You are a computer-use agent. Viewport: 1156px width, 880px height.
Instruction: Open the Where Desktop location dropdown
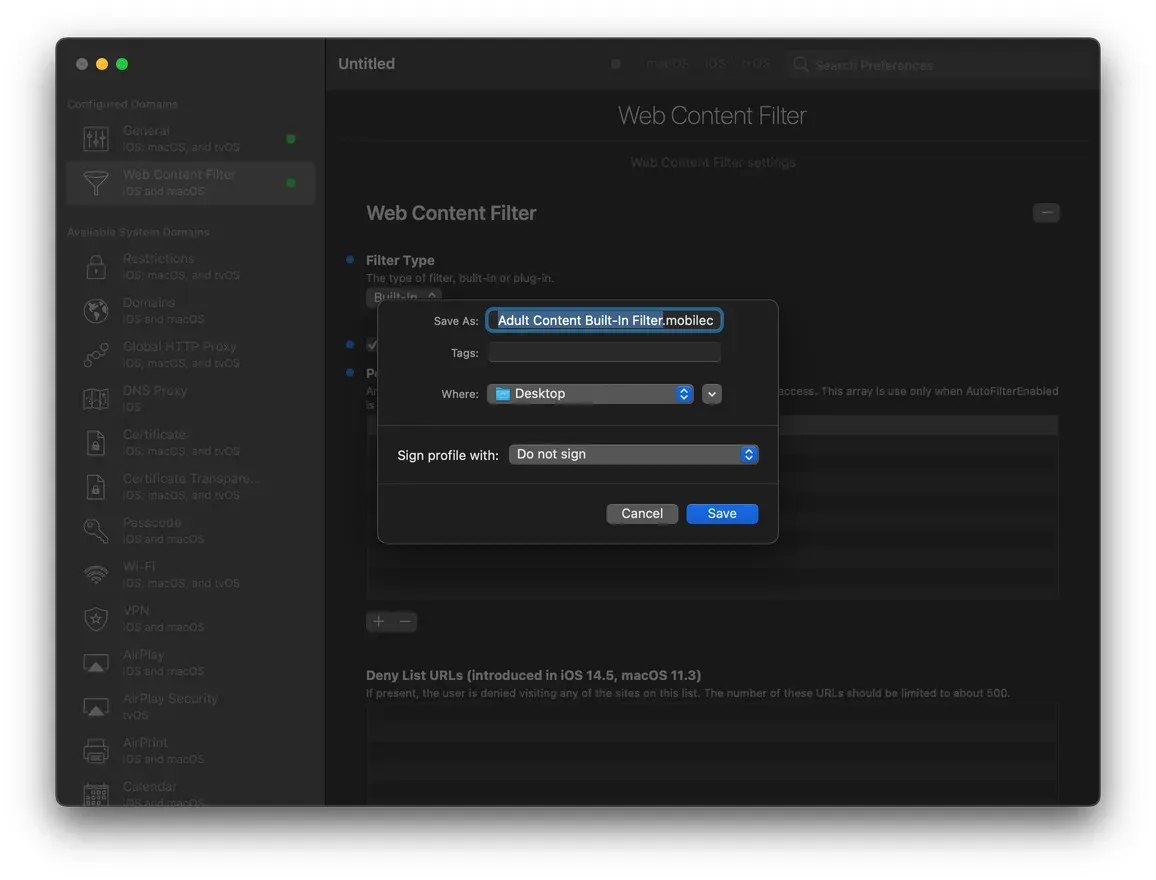(590, 393)
